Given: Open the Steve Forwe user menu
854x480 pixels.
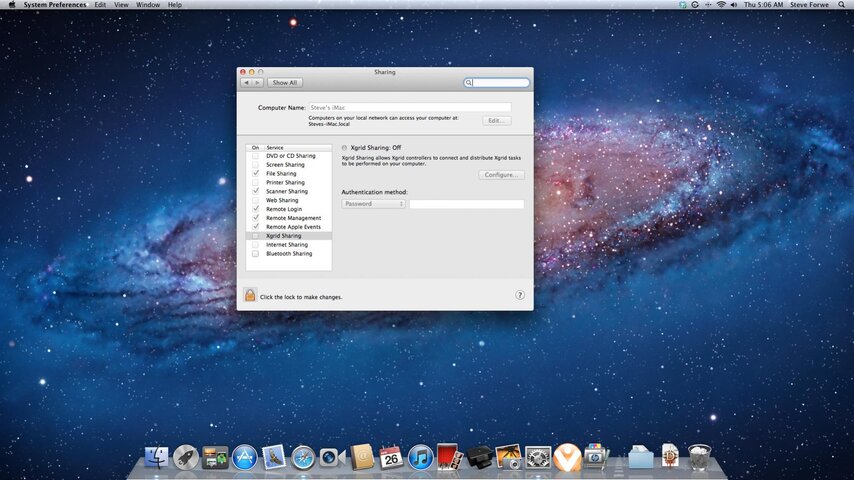Looking at the screenshot, I should 809,4.
